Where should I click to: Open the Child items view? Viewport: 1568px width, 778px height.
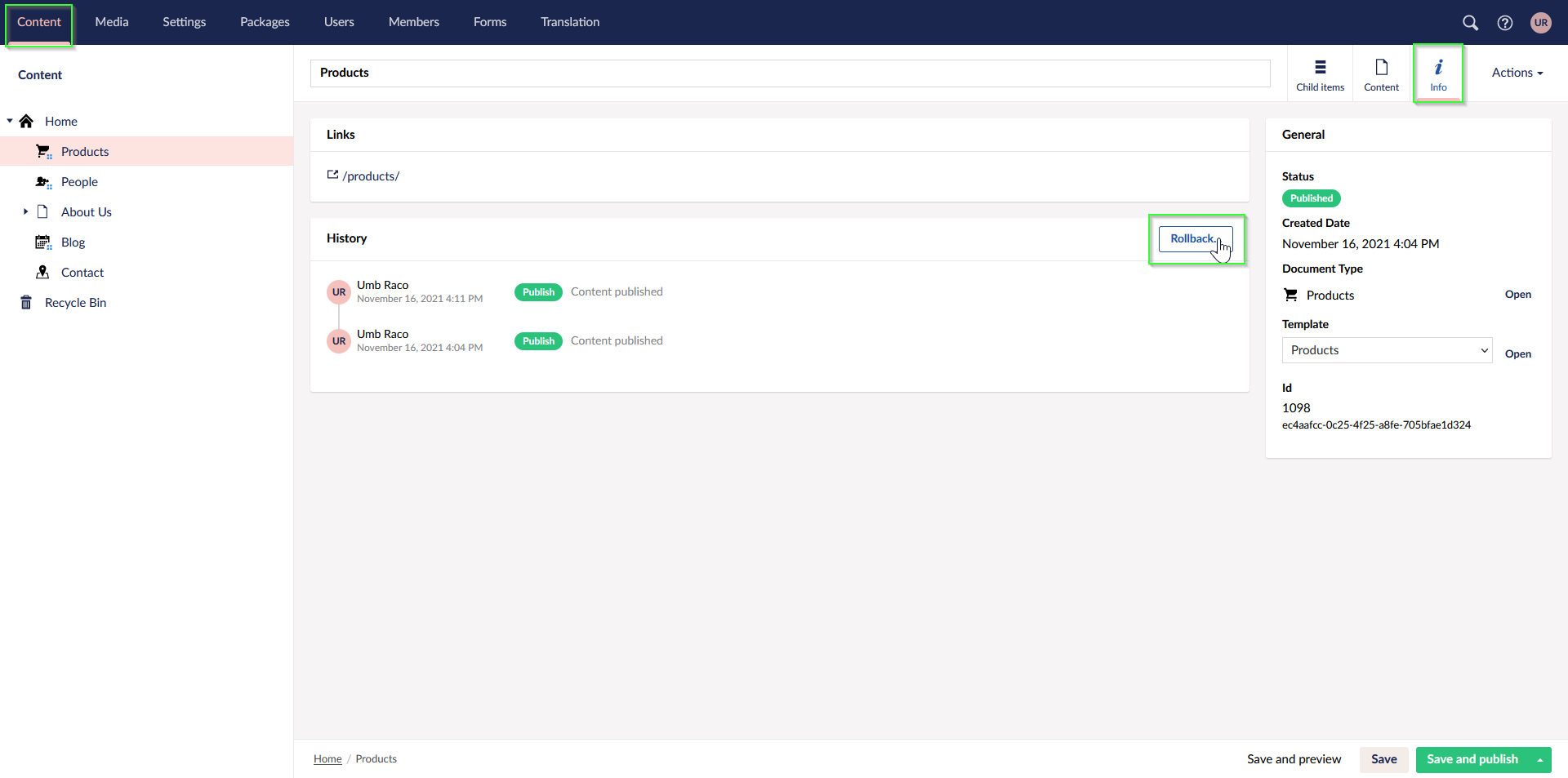coord(1320,73)
